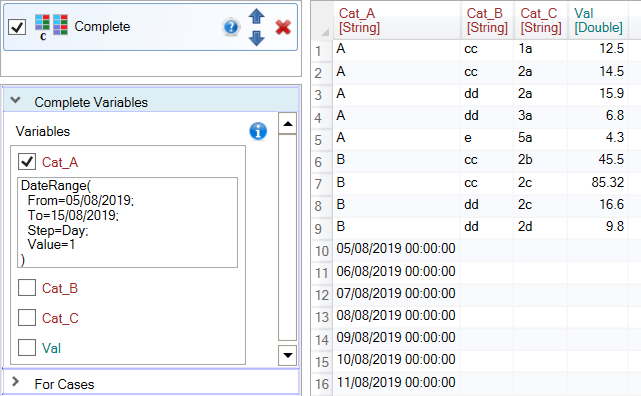Image resolution: width=641 pixels, height=396 pixels.
Task: Click the value 4.3 cell
Action: [598, 138]
